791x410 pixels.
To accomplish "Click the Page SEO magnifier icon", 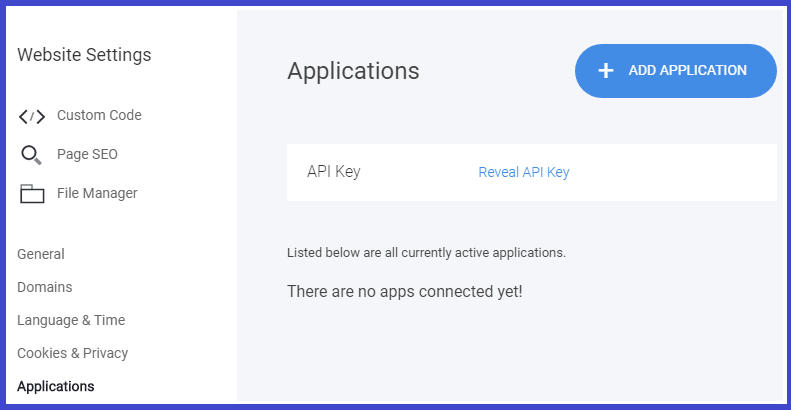I will coord(31,155).
